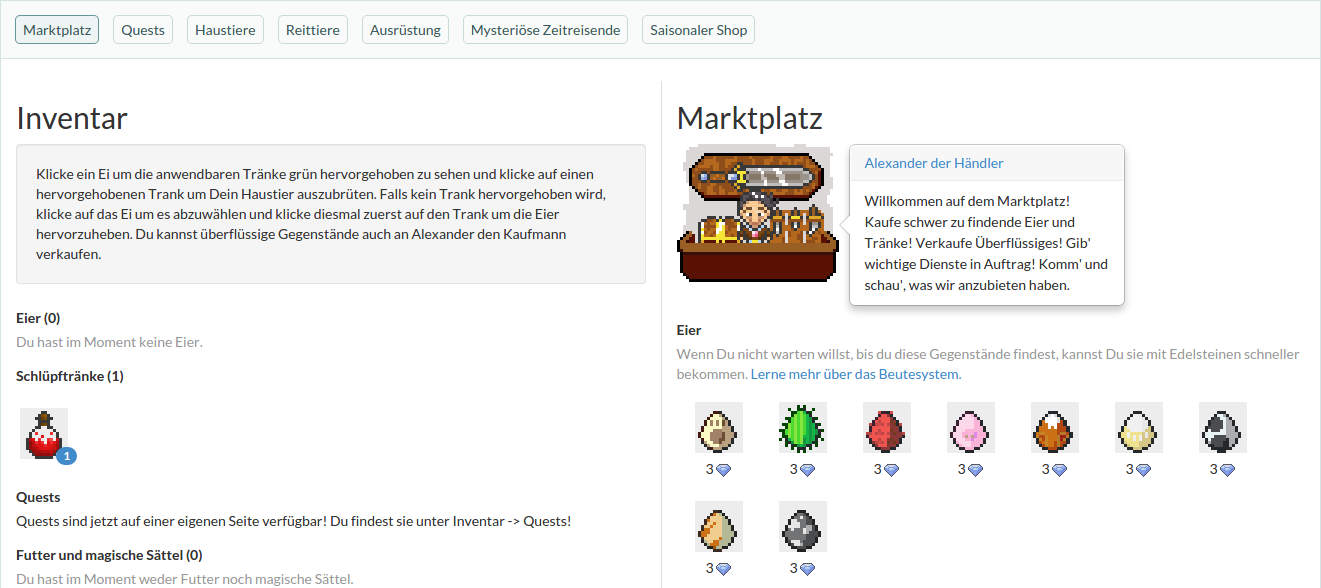Buy the black and white panda egg
Viewport: 1321px width, 588px height.
(1223, 428)
